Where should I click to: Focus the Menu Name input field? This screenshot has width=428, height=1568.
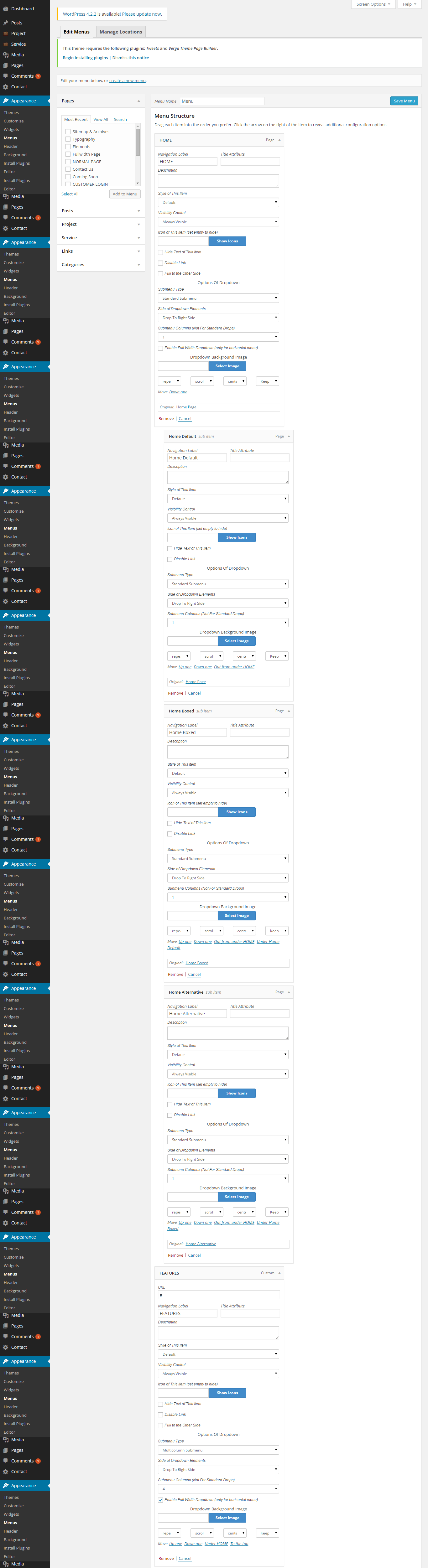point(222,101)
